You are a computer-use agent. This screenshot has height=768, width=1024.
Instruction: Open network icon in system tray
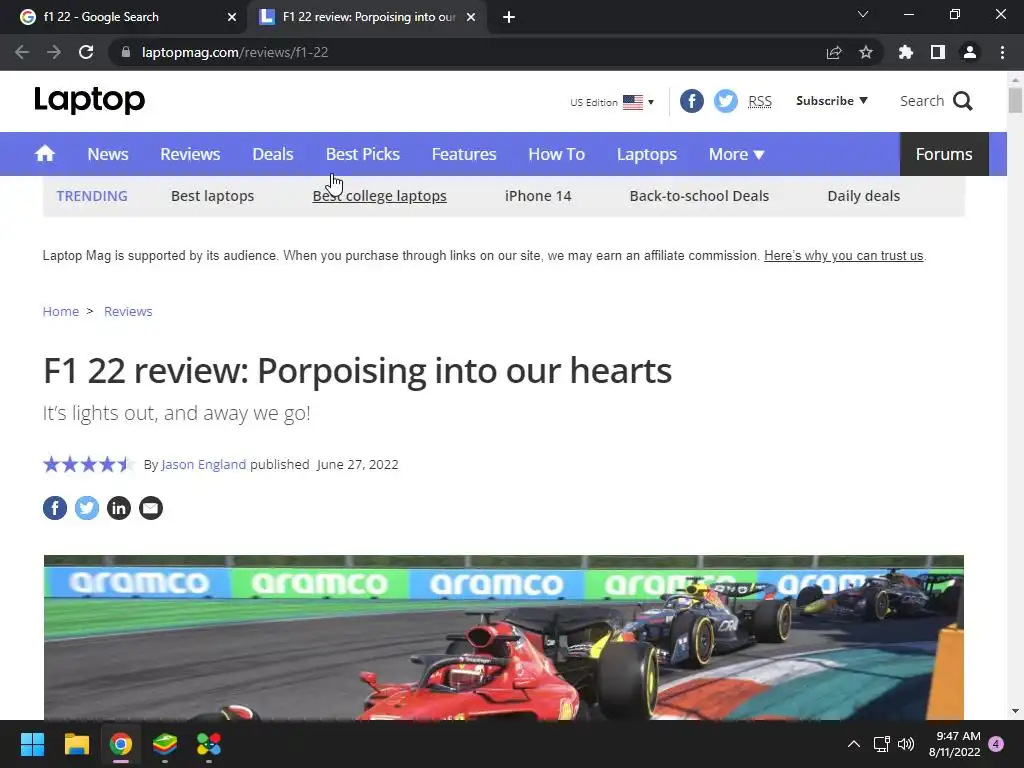click(881, 744)
